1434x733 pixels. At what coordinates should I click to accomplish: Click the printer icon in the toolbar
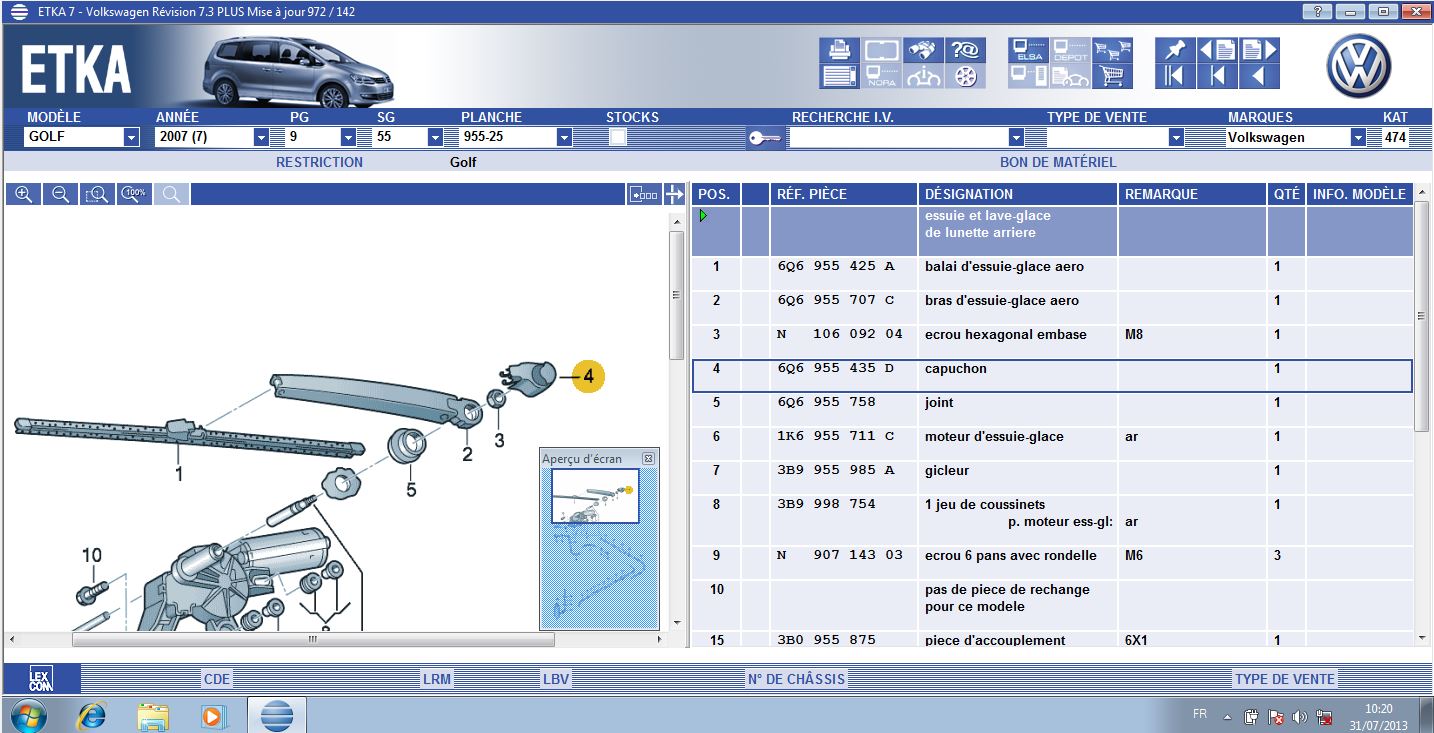click(840, 50)
